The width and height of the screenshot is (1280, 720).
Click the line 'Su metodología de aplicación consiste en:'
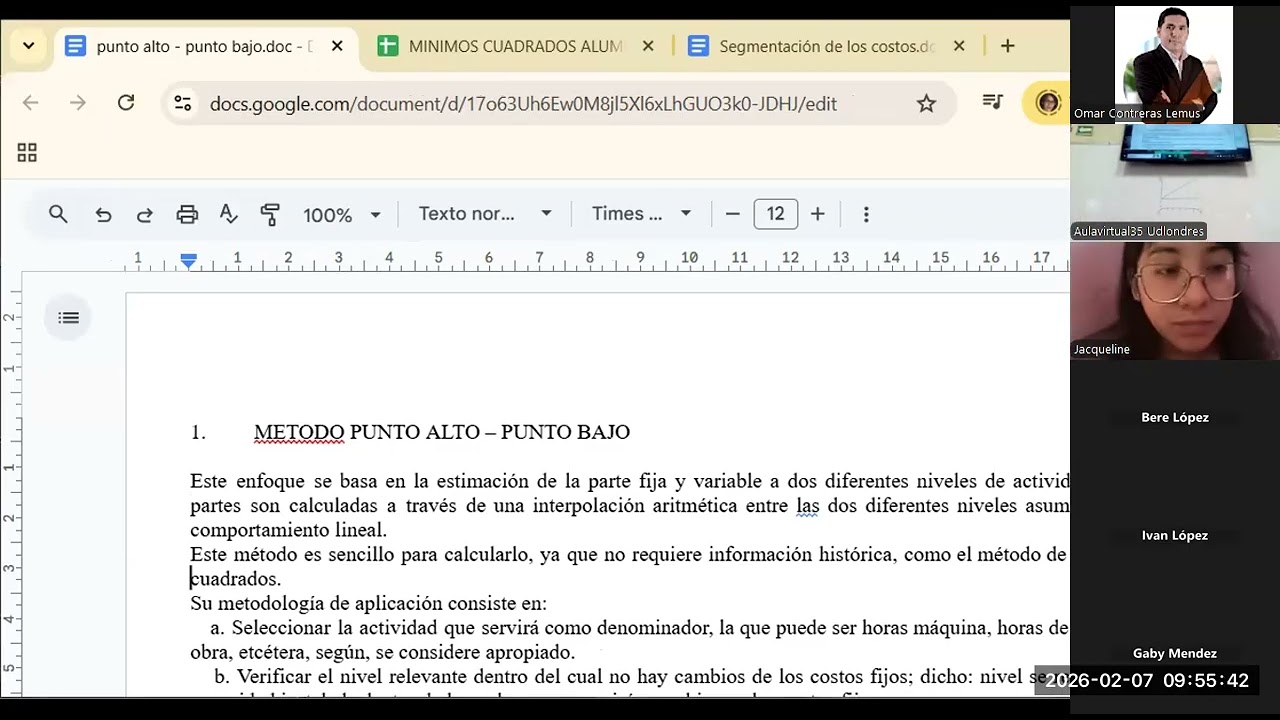[368, 604]
